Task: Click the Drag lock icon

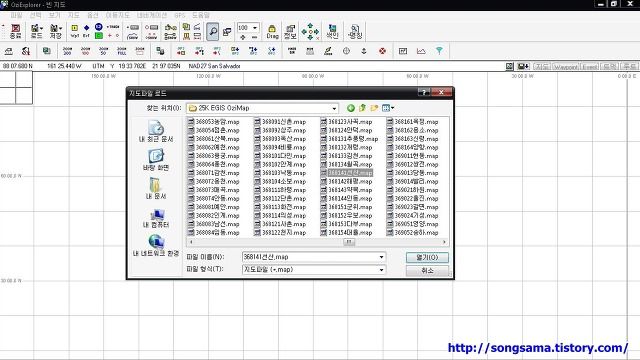Action: coord(272,31)
